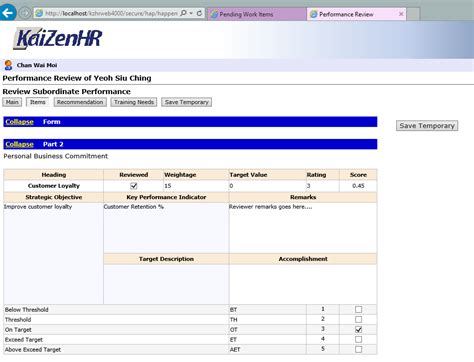Open address bar history dropdown arrow
Image resolution: width=474 pixels, height=362 pixels.
pos(191,13)
